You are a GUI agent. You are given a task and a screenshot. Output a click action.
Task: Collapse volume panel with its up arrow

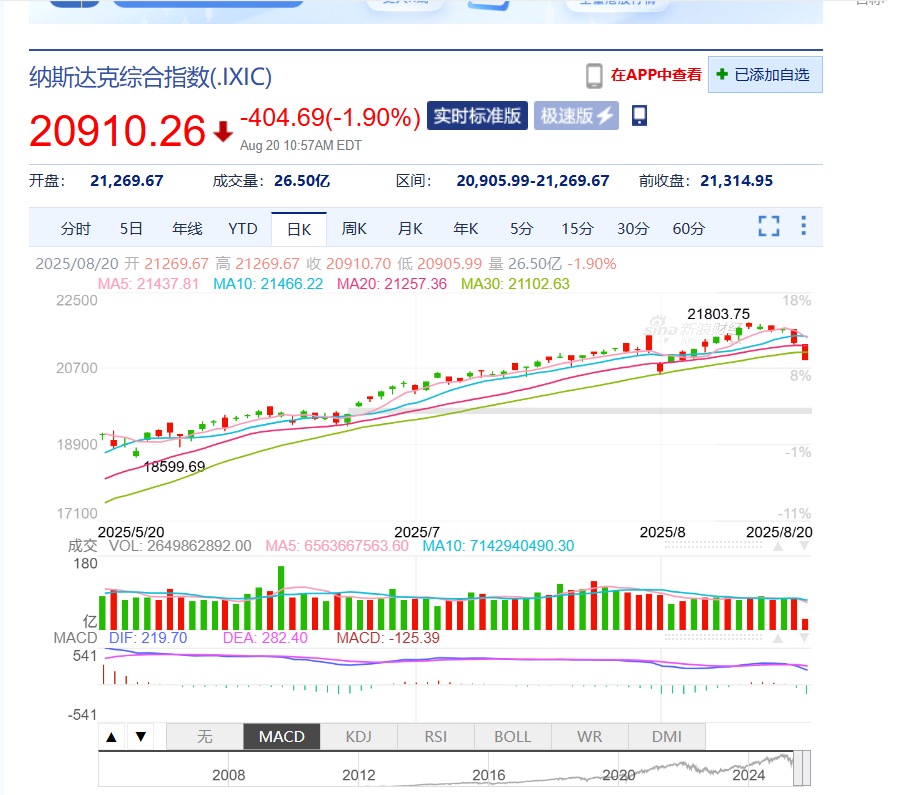coord(778,546)
